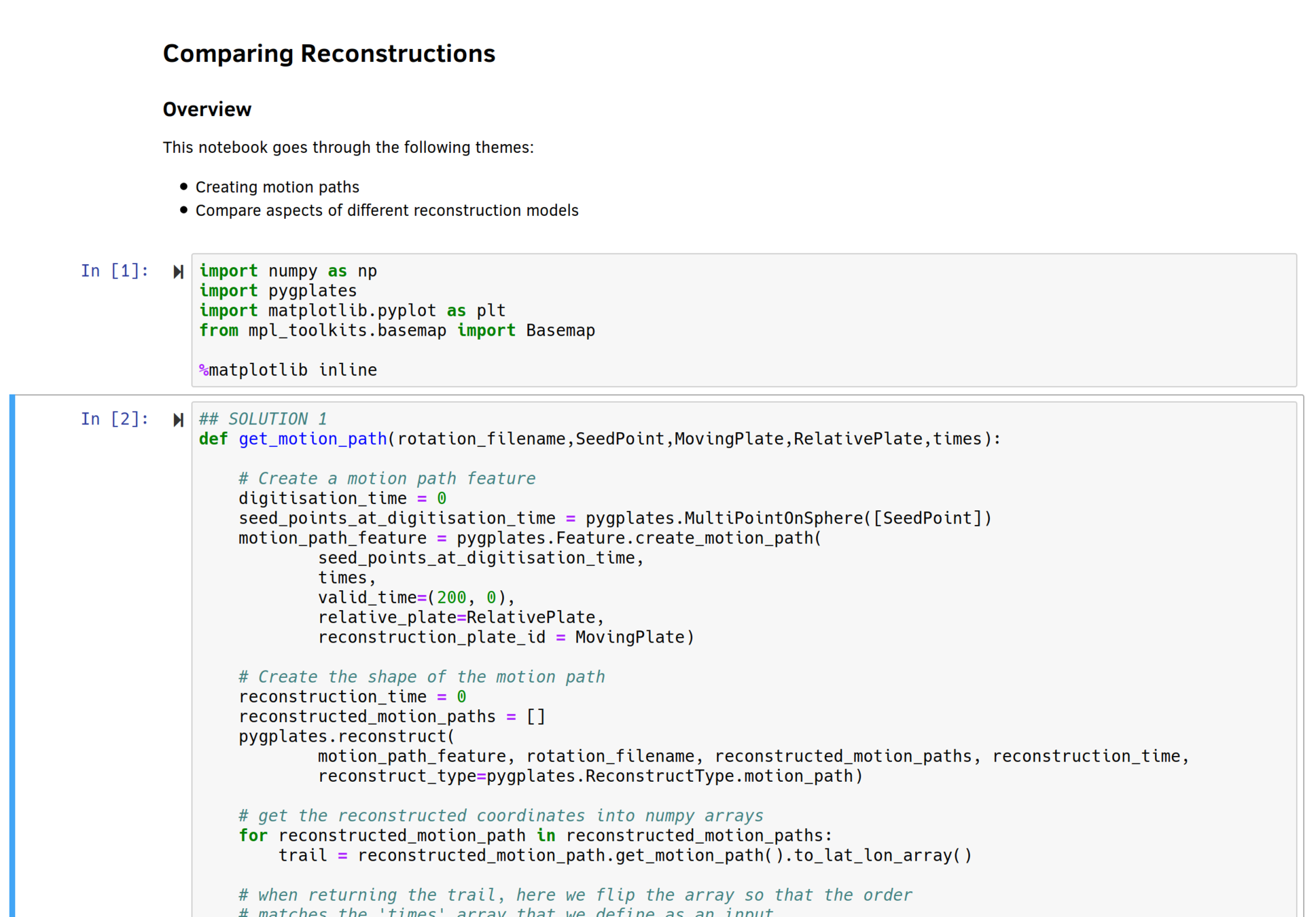Place cursor on 'digitisation_time = 0' line
The height and width of the screenshot is (917, 1316).
342,499
